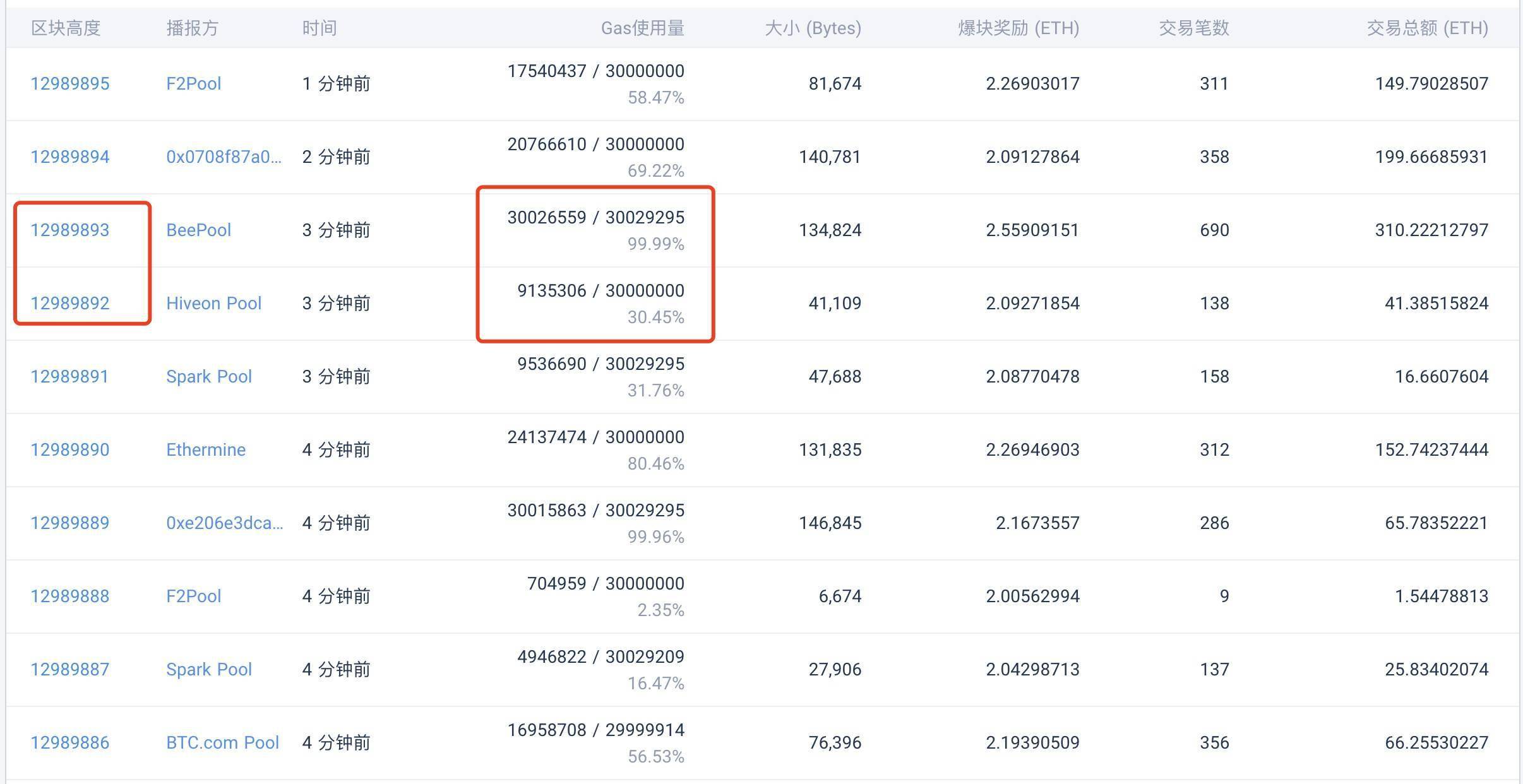Click the 1 分钟前 time cell
The image size is (1523, 784).
(336, 83)
